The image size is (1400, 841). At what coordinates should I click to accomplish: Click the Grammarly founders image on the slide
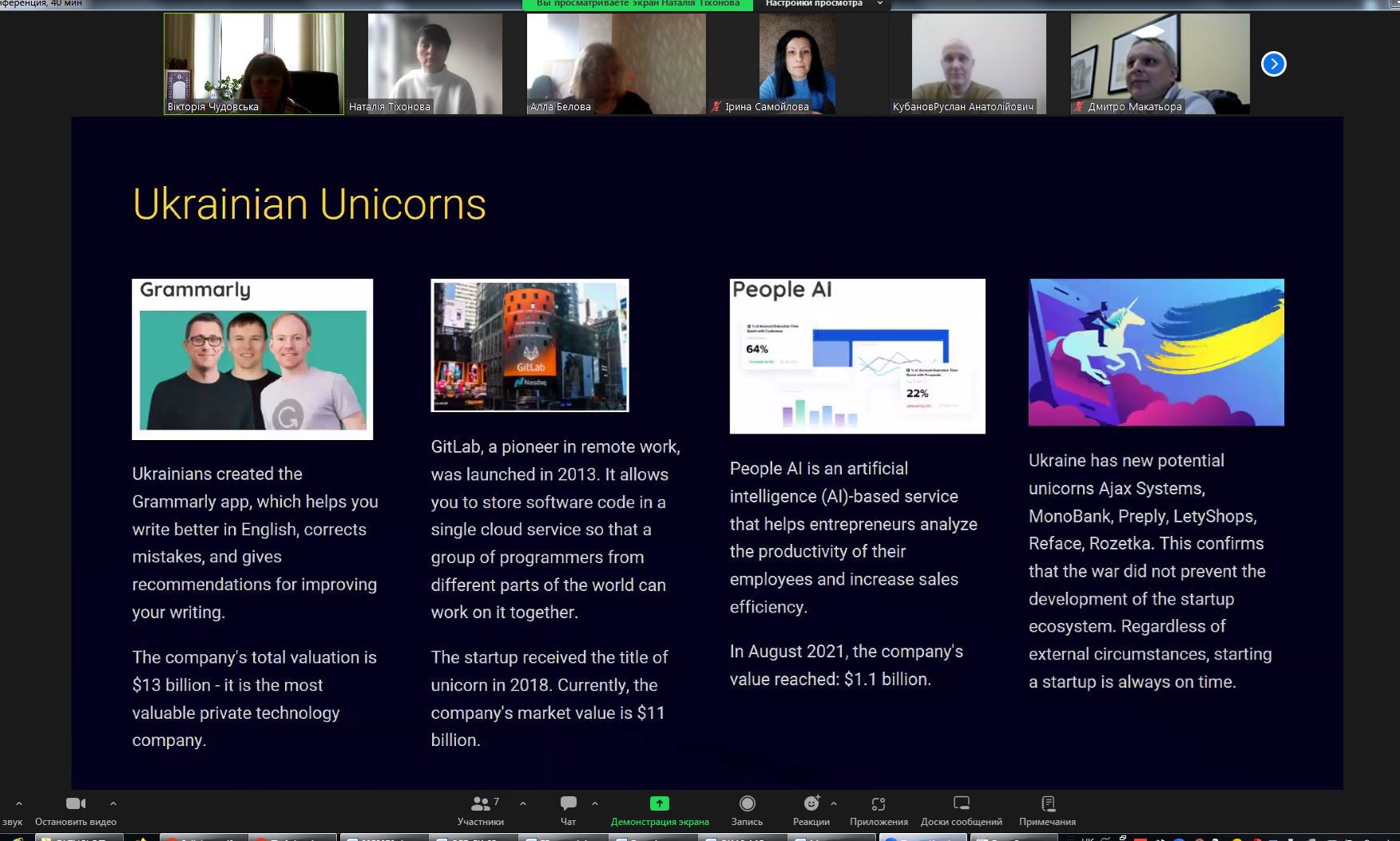(252, 359)
